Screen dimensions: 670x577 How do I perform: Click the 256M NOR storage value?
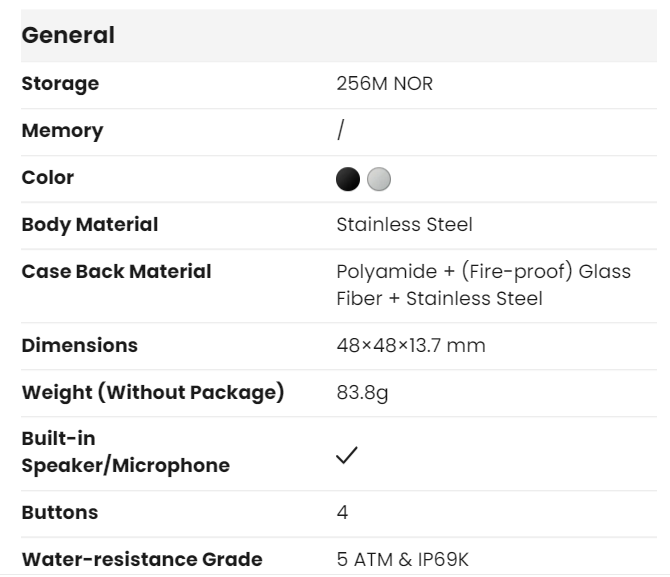pyautogui.click(x=385, y=84)
